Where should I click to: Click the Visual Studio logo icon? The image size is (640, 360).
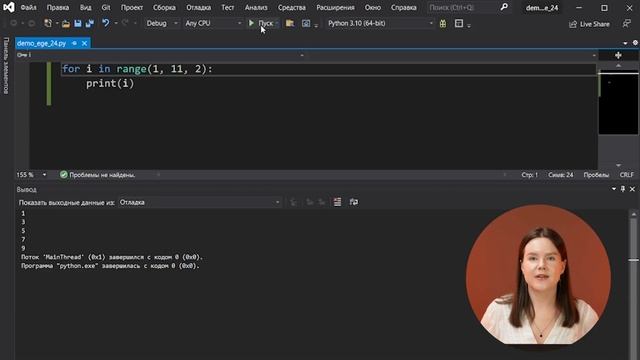coord(9,7)
